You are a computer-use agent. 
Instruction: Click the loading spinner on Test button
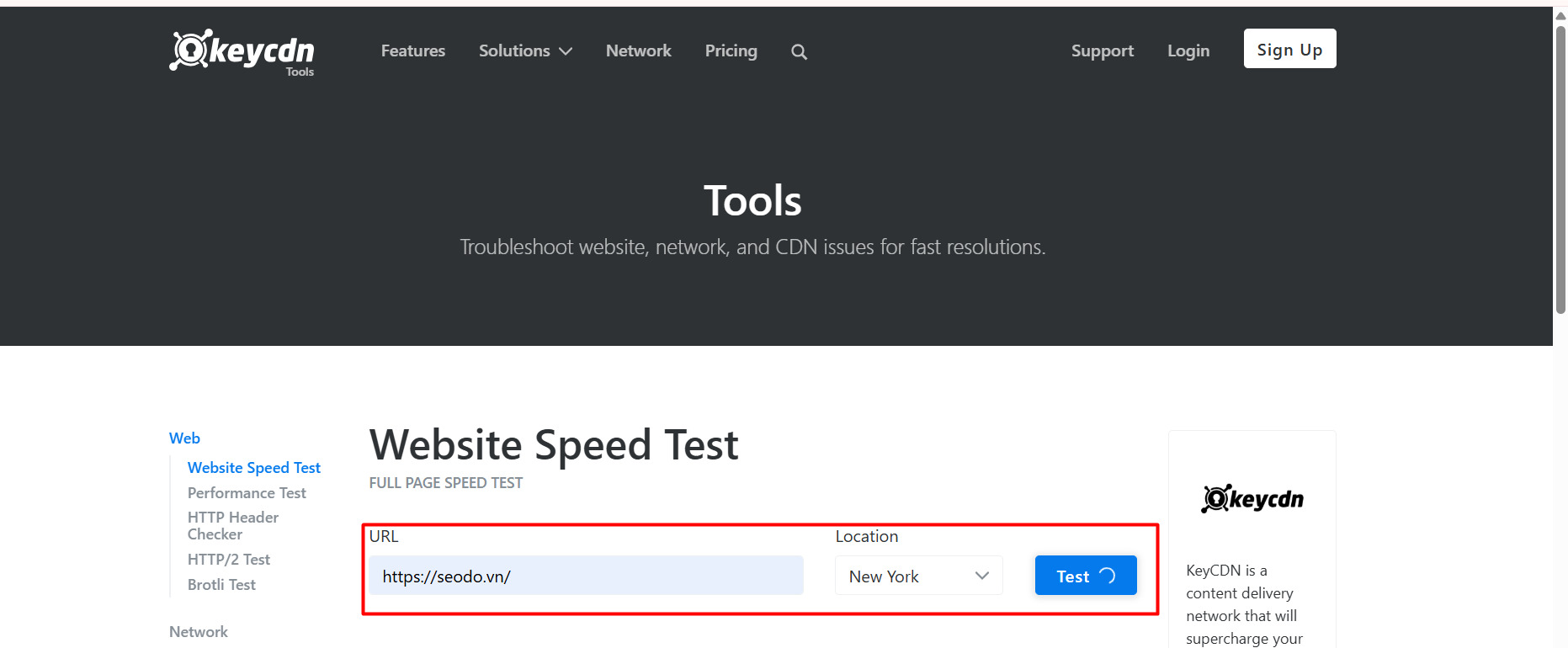click(x=1108, y=576)
